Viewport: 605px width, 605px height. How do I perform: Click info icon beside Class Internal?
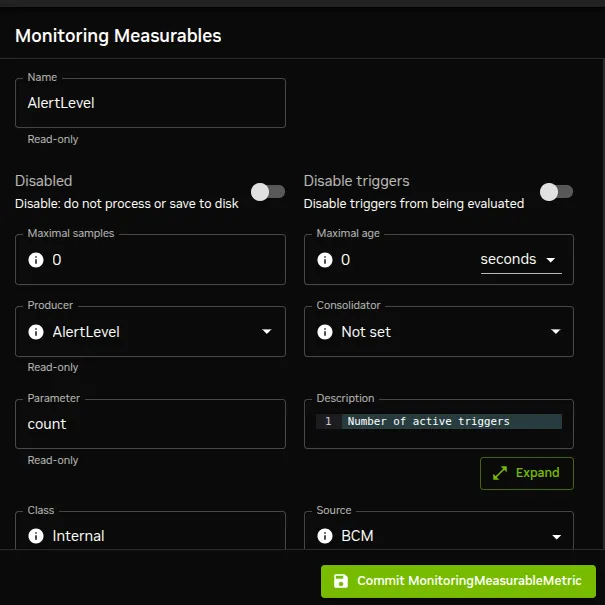click(x=36, y=536)
